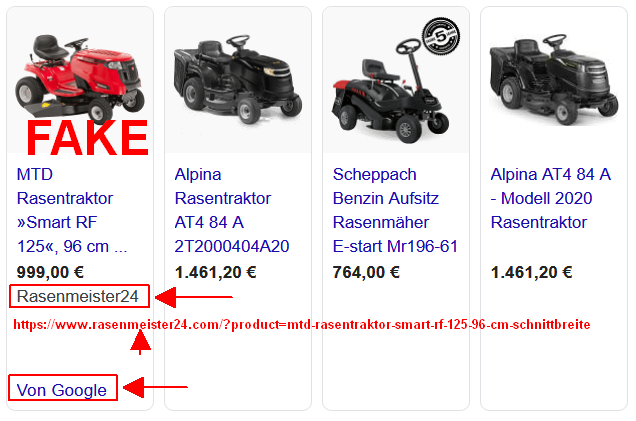Click the red FAKE overlay label
This screenshot has width=636, height=421.
tap(87, 138)
